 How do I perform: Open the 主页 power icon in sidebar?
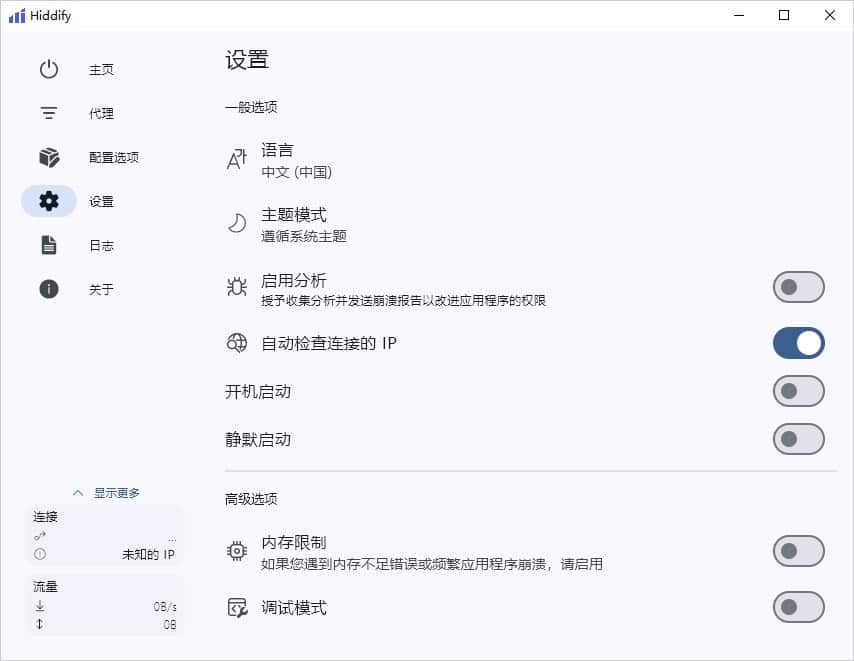(x=48, y=69)
